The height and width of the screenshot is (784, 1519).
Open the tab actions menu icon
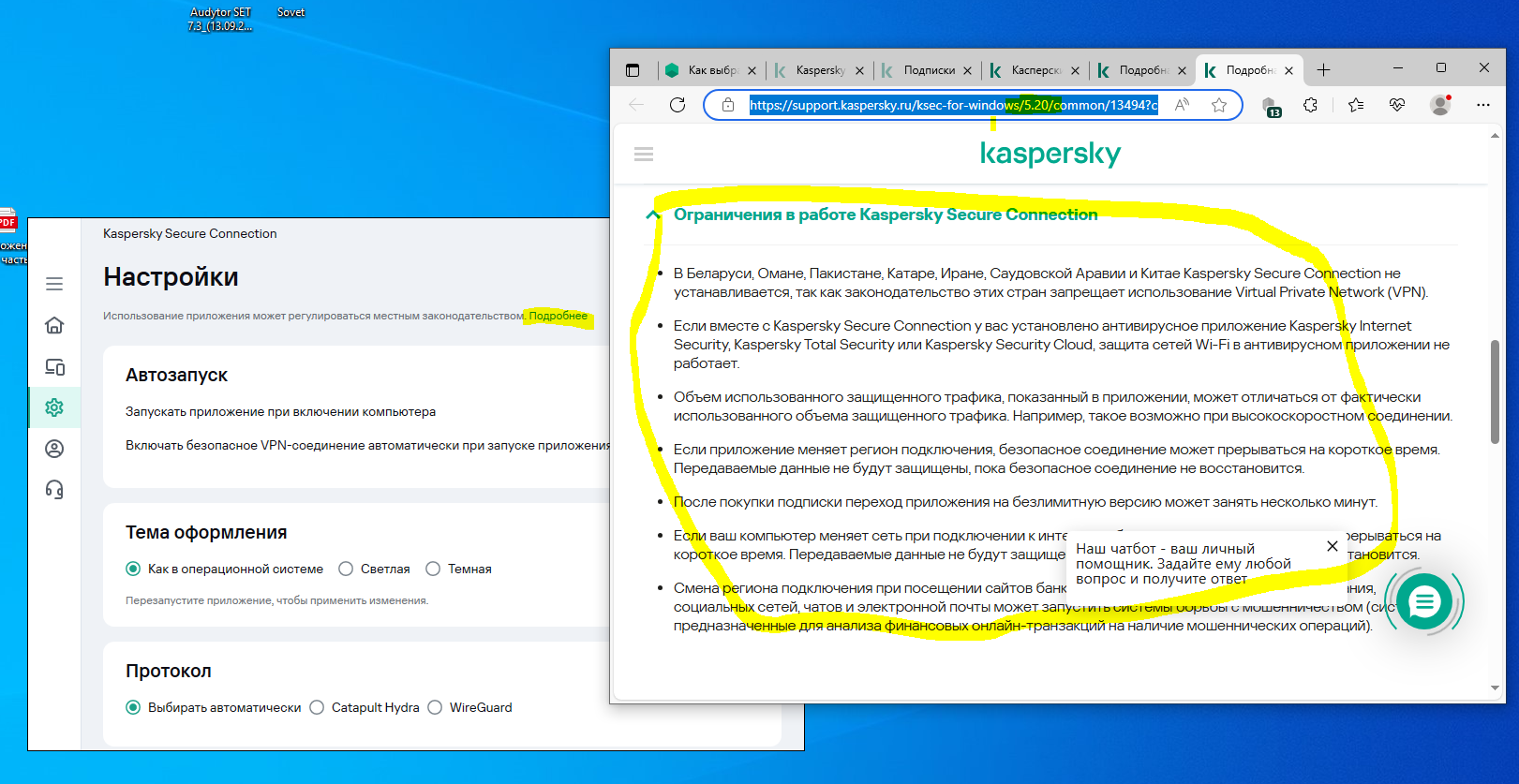coord(633,70)
